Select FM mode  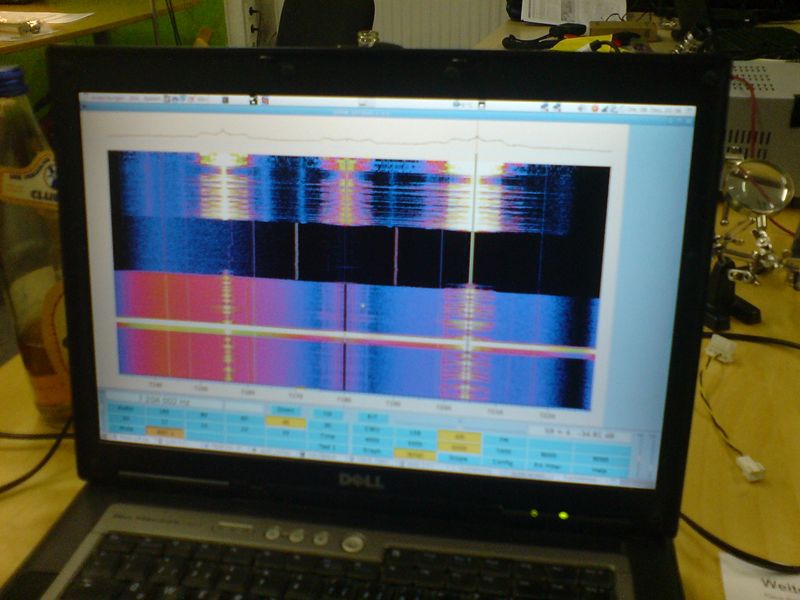click(503, 440)
